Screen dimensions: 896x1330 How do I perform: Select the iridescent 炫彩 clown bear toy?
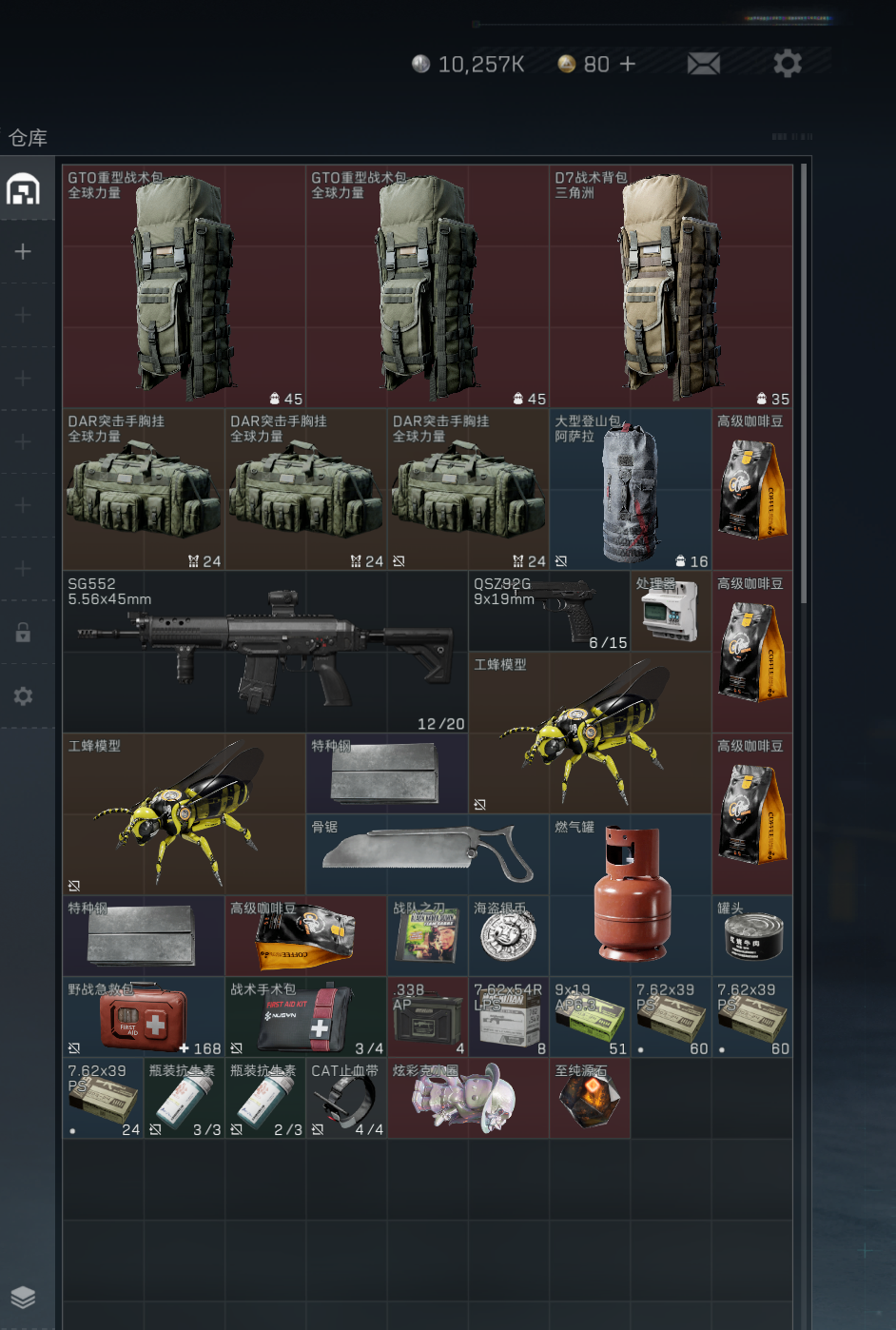pyautogui.click(x=468, y=1098)
